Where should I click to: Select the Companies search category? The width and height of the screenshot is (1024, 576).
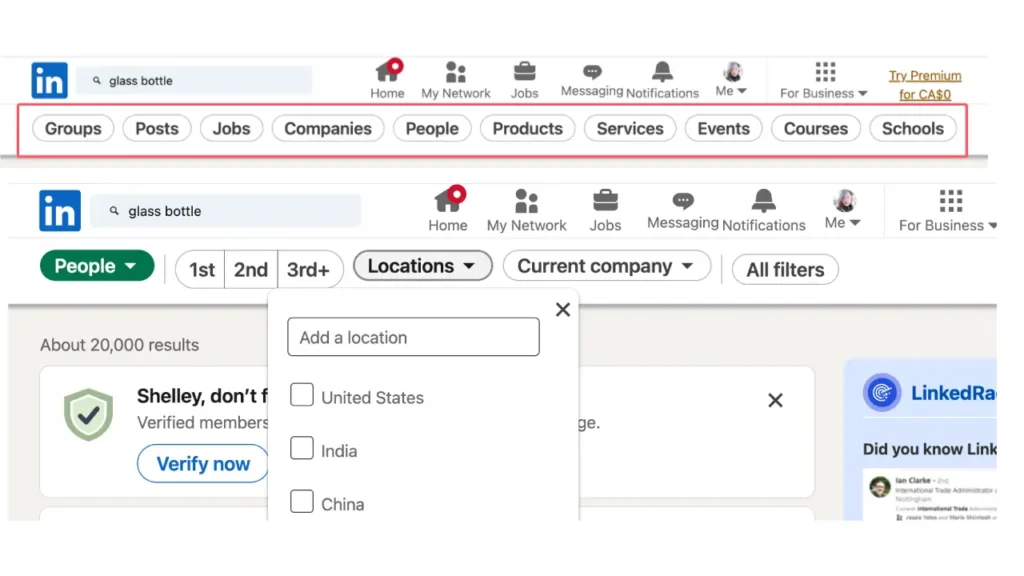[x=328, y=129]
